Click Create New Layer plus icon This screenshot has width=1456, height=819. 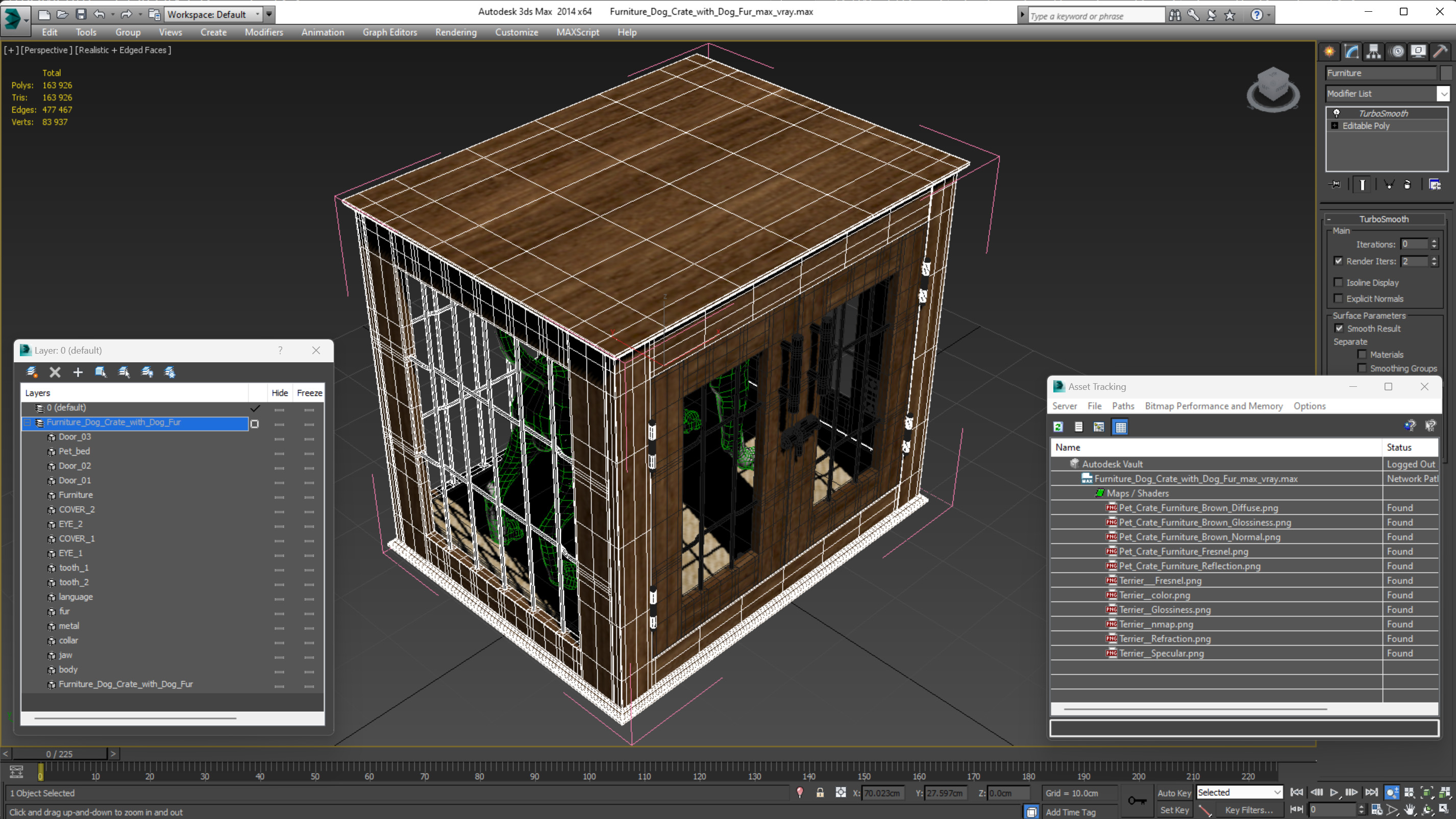78,372
